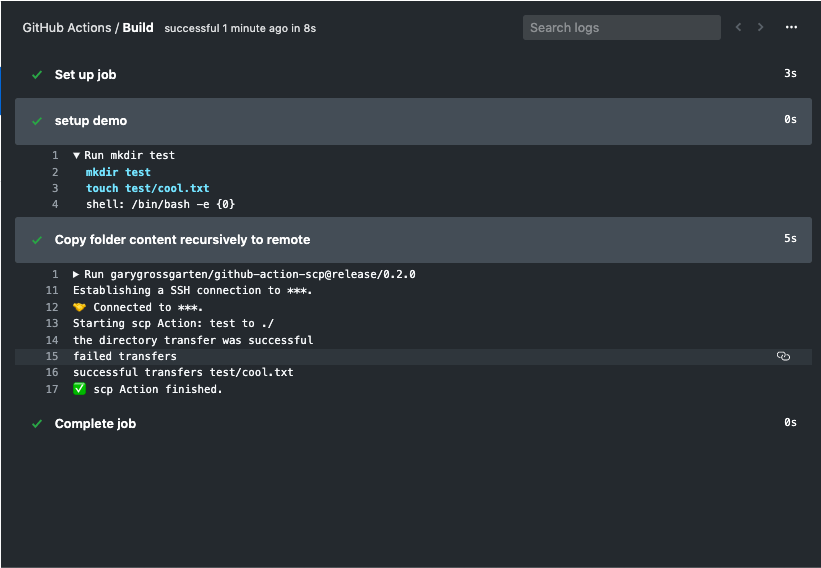Select log line 'touch test/cool.txt'
Screen dimensions: 821x568
[148, 188]
